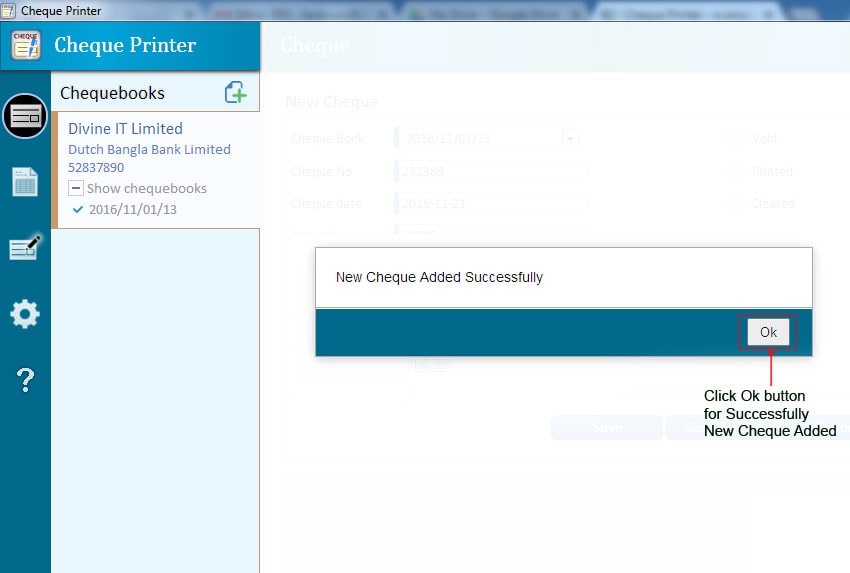Click the Cheque Printer app logo
This screenshot has width=850, height=573.
(26, 45)
